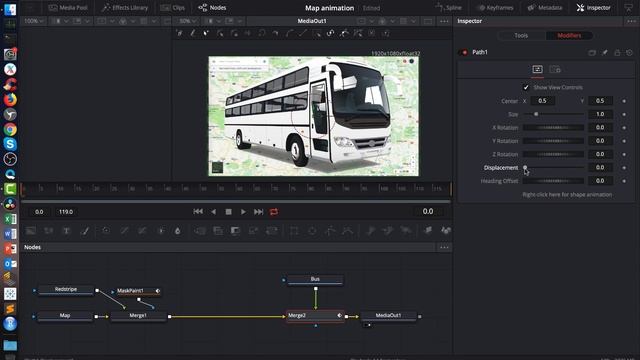Select the Modifiers tab in Inspector
The image size is (640, 360).
(569, 36)
